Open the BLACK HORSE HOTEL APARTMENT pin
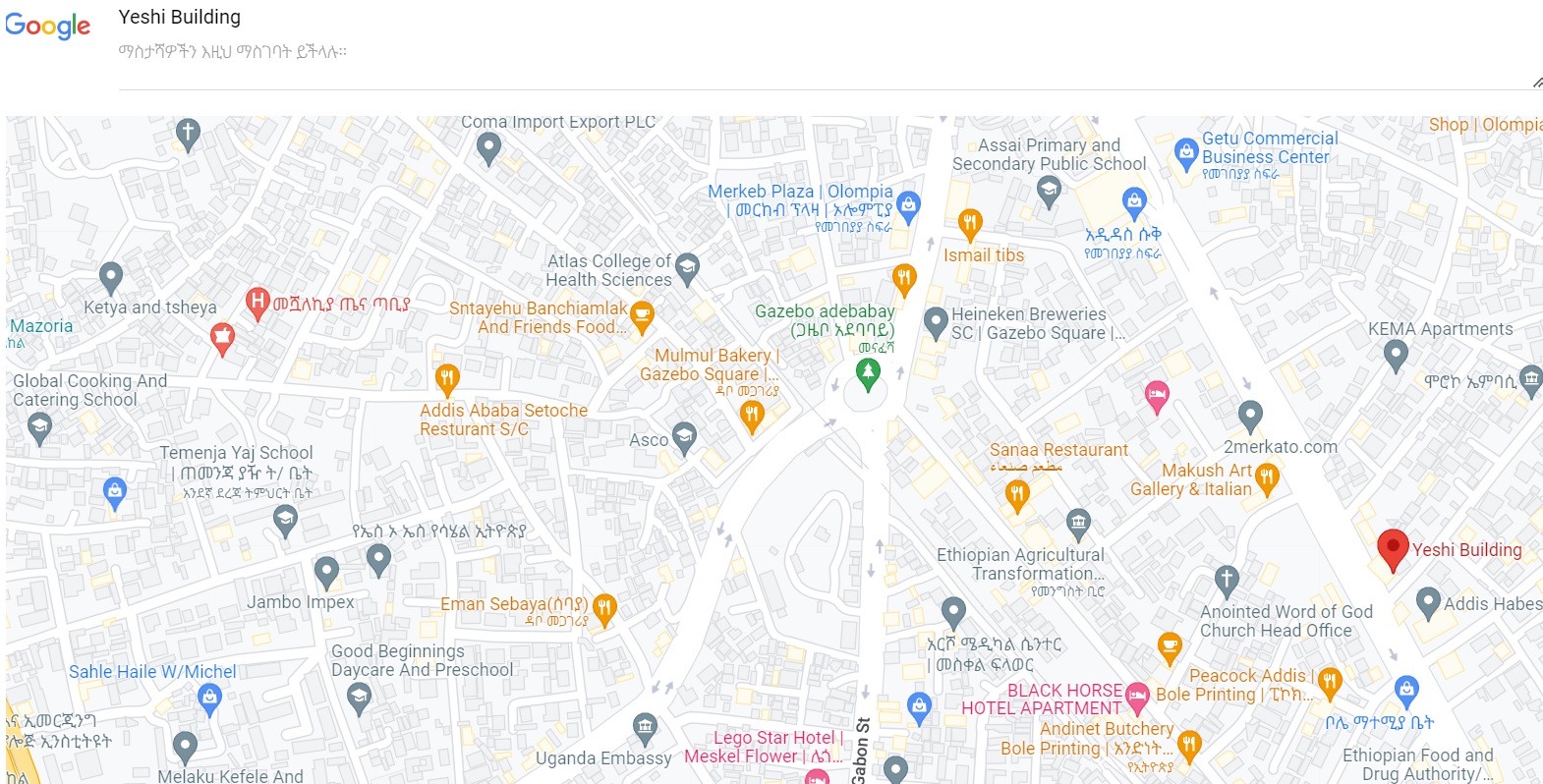 1137,697
